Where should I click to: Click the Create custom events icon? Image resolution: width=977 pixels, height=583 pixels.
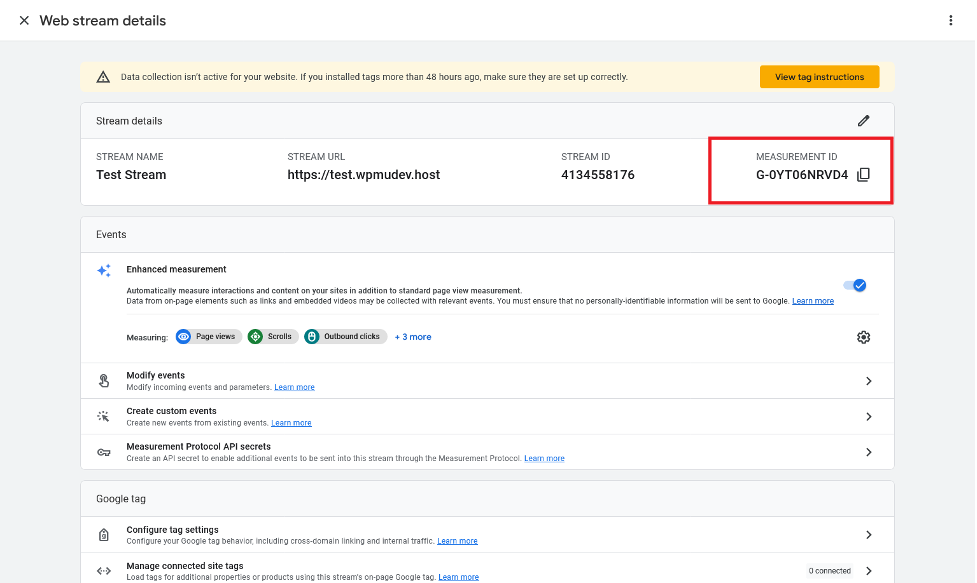103,416
